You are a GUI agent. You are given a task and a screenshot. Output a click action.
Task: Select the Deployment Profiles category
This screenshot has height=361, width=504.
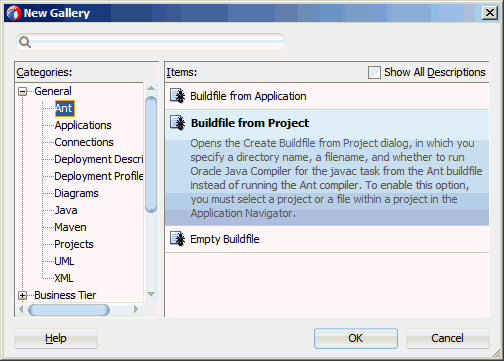coord(99,176)
